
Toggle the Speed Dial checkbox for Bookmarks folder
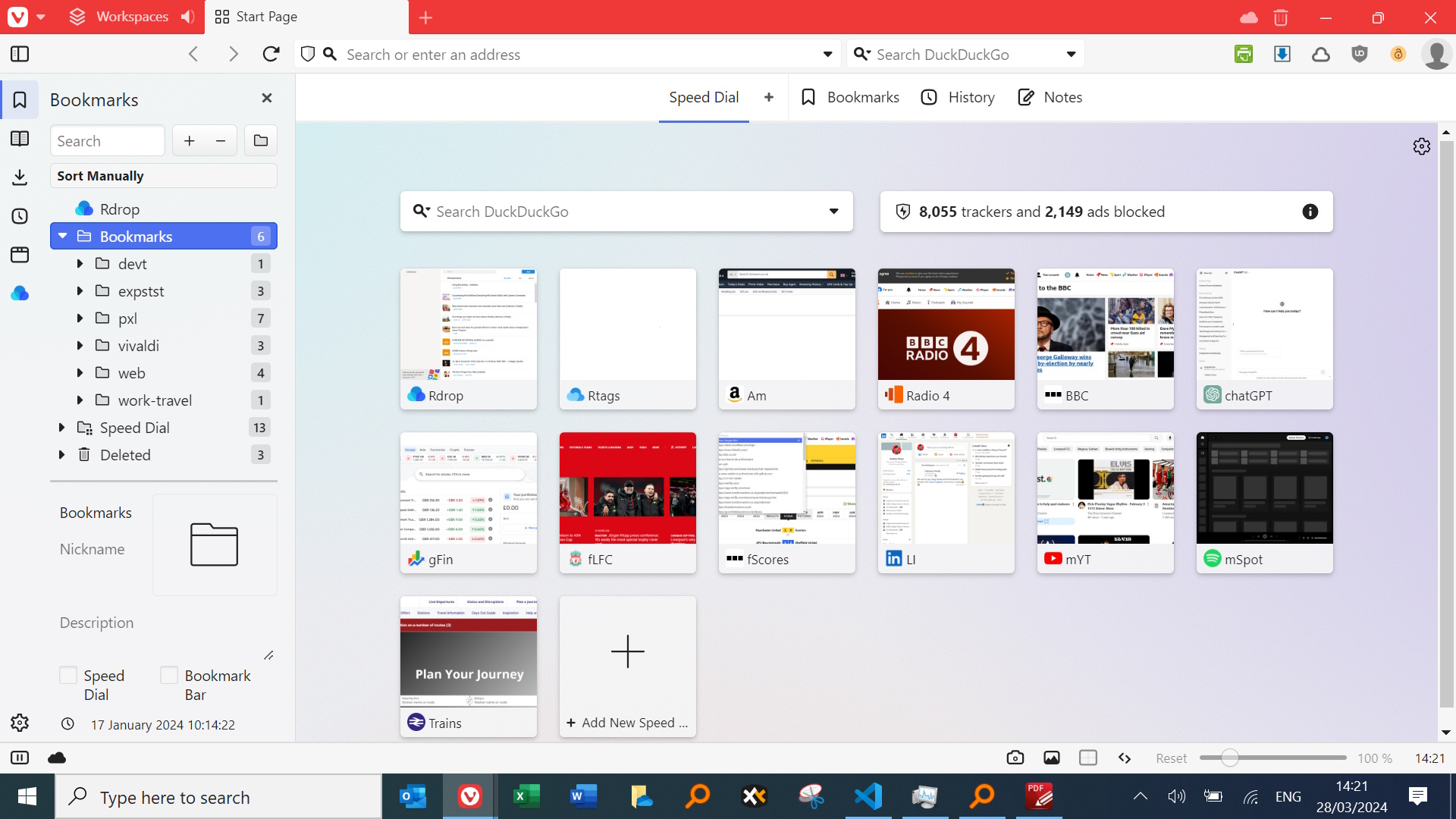click(67, 676)
